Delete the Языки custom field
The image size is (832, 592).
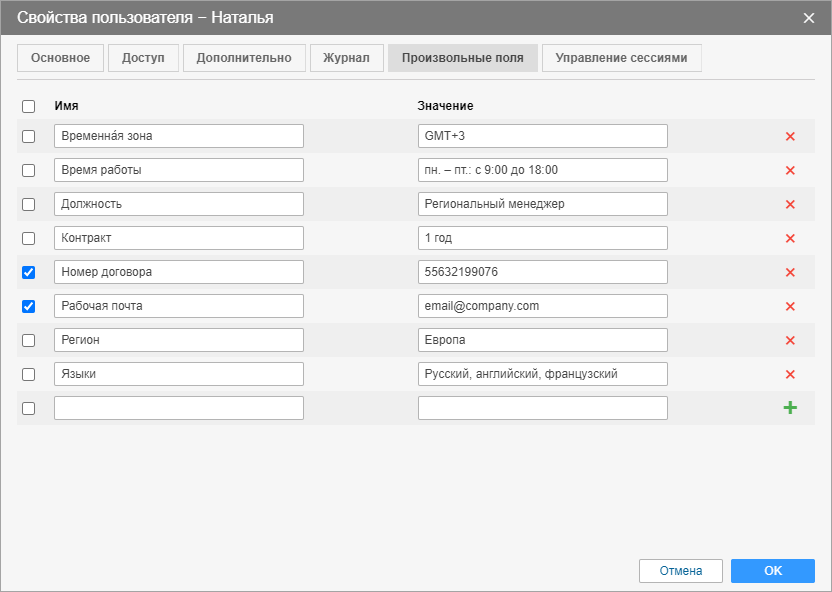click(790, 374)
